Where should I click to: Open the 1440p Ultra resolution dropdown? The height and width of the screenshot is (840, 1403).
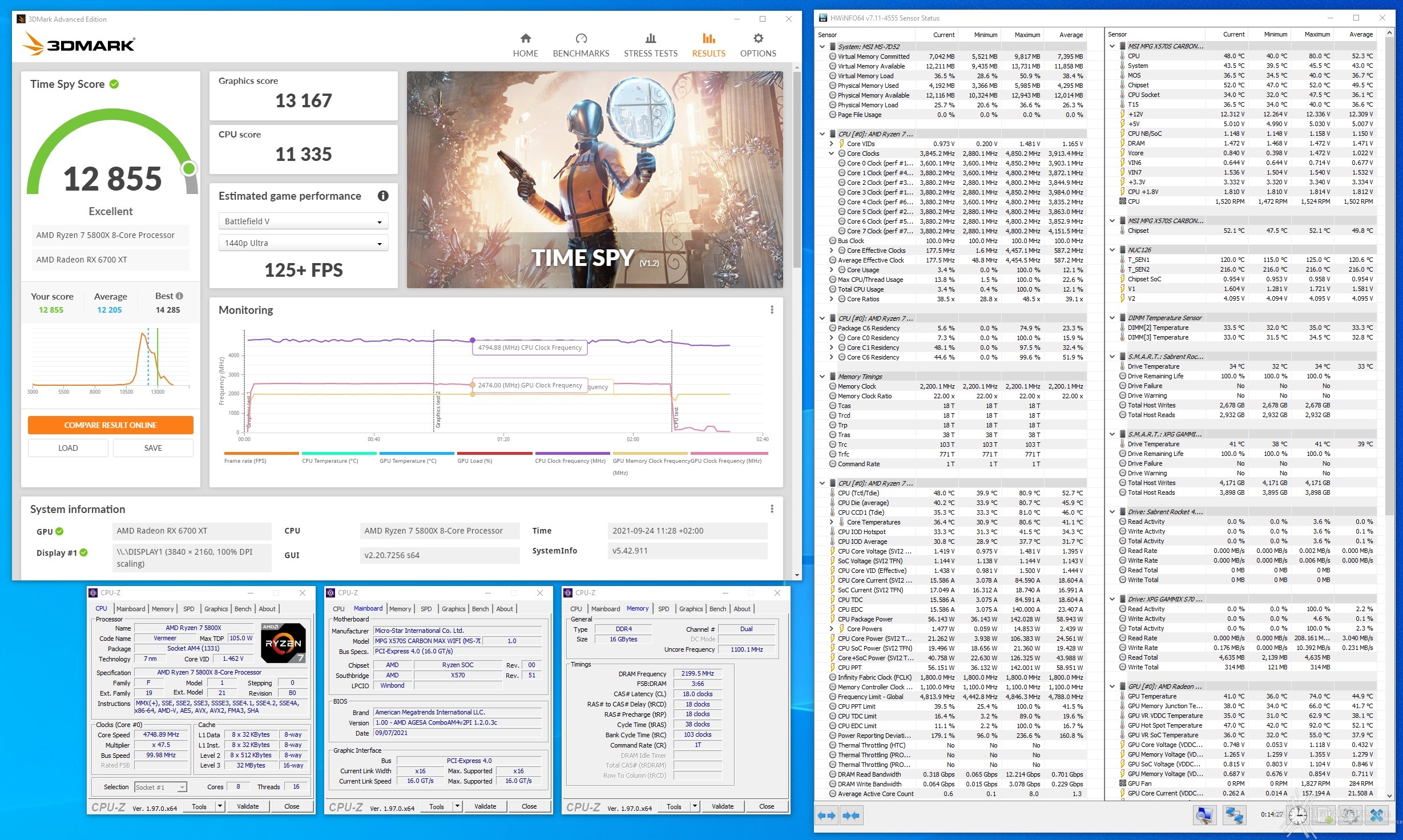pos(303,243)
